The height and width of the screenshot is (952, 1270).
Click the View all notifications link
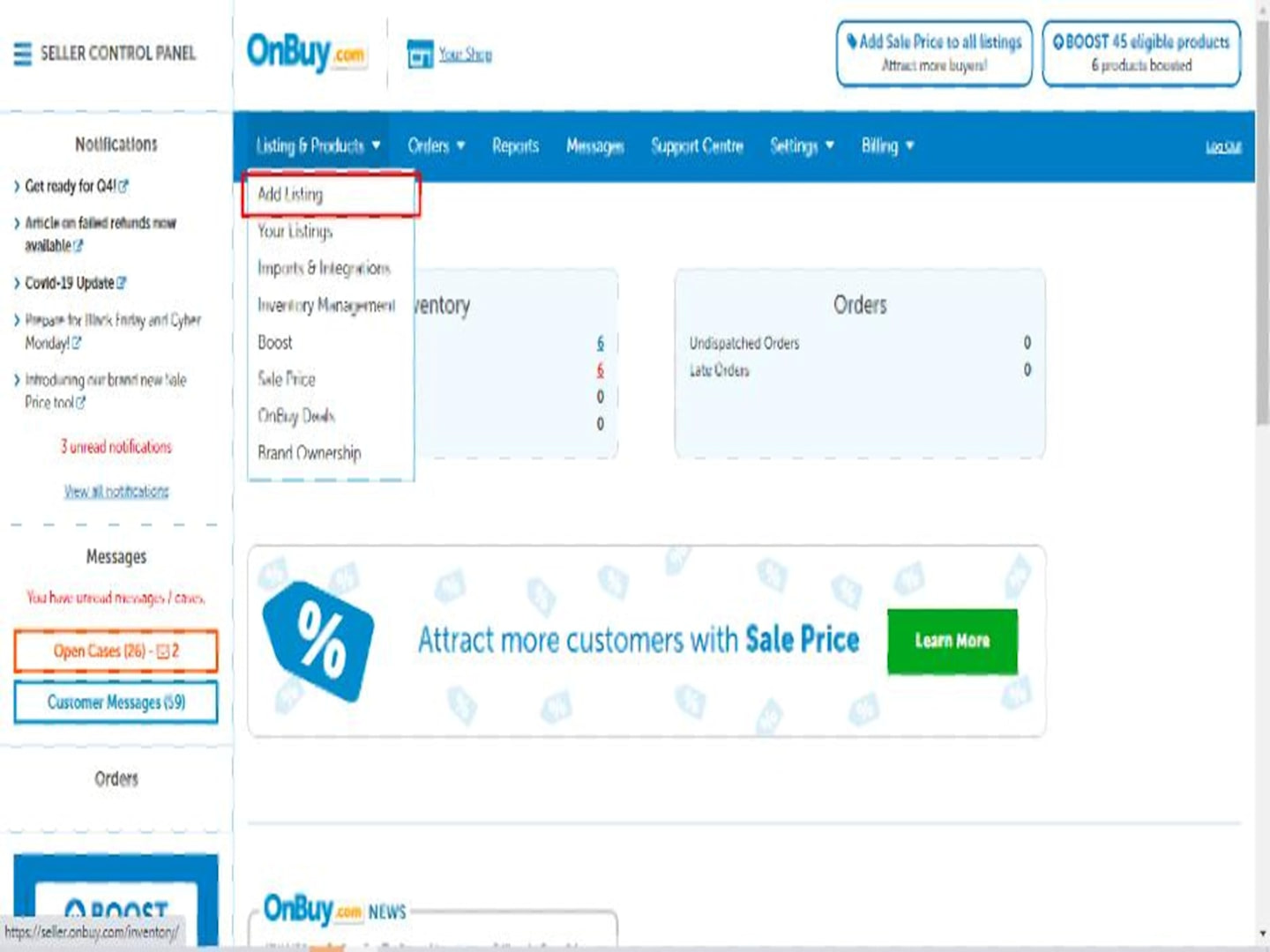(116, 491)
